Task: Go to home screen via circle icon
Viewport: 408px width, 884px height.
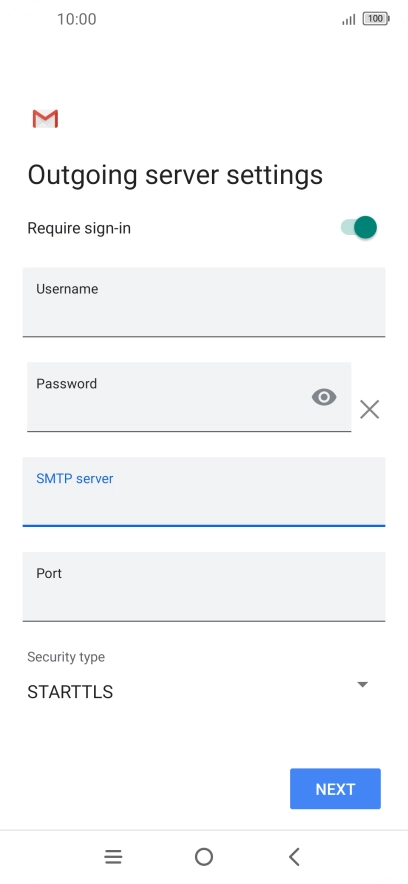Action: [x=204, y=857]
